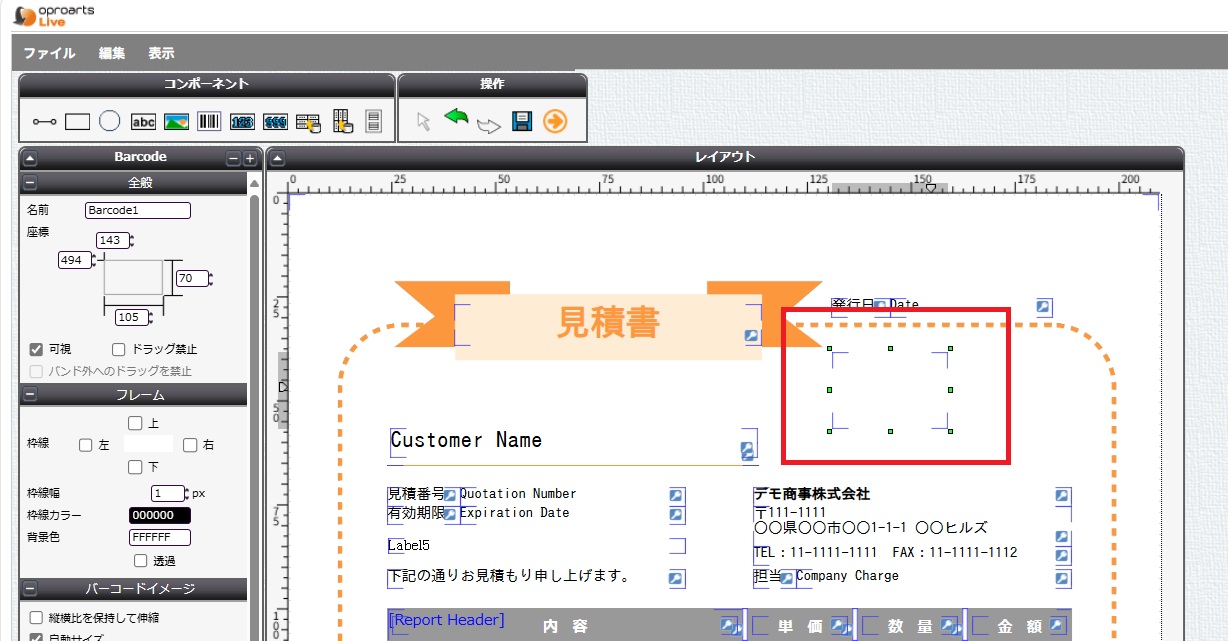Click the plus button in Barcode header
This screenshot has height=641, width=1228.
tap(250, 158)
